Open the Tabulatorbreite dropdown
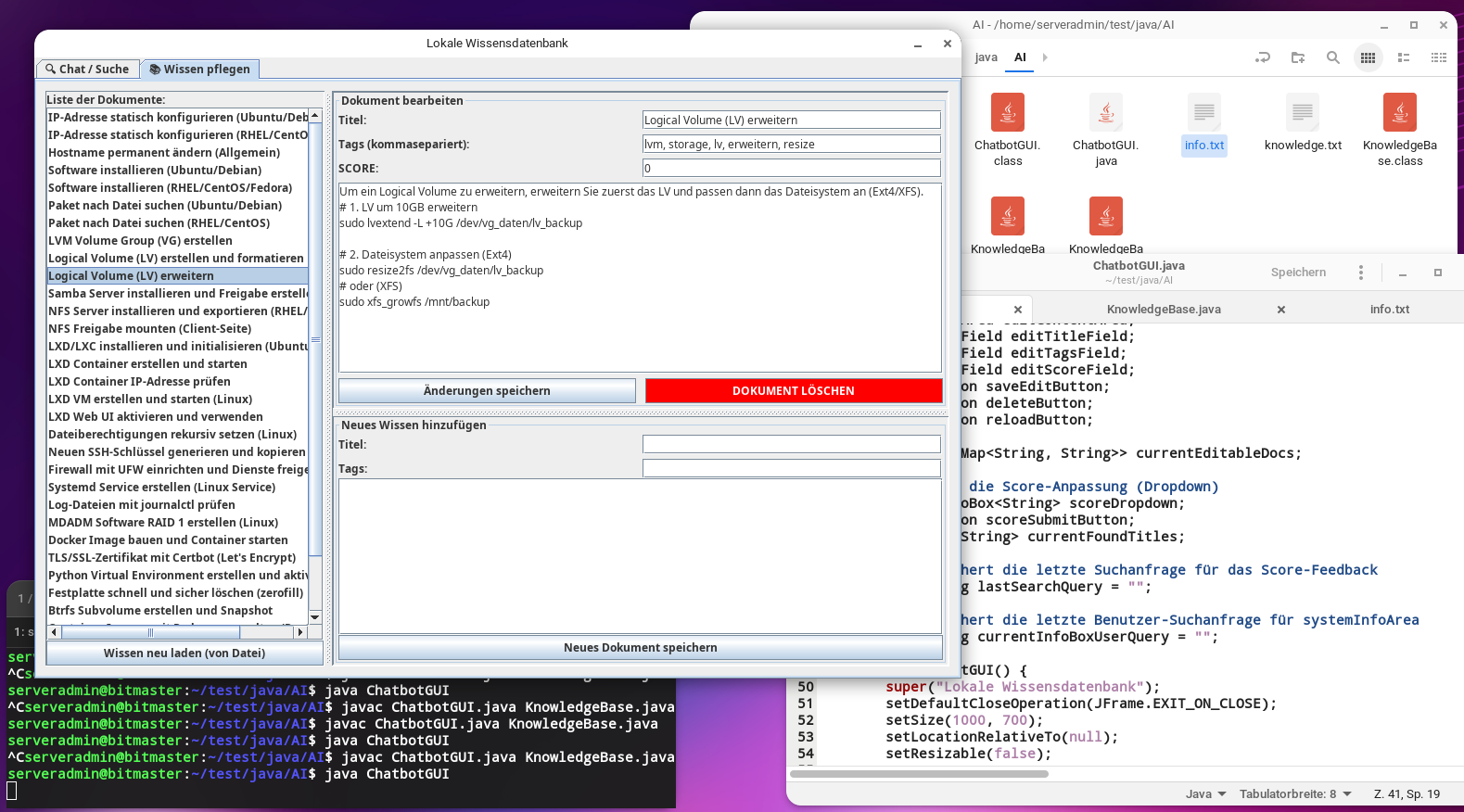This screenshot has width=1464, height=812. 1295,794
